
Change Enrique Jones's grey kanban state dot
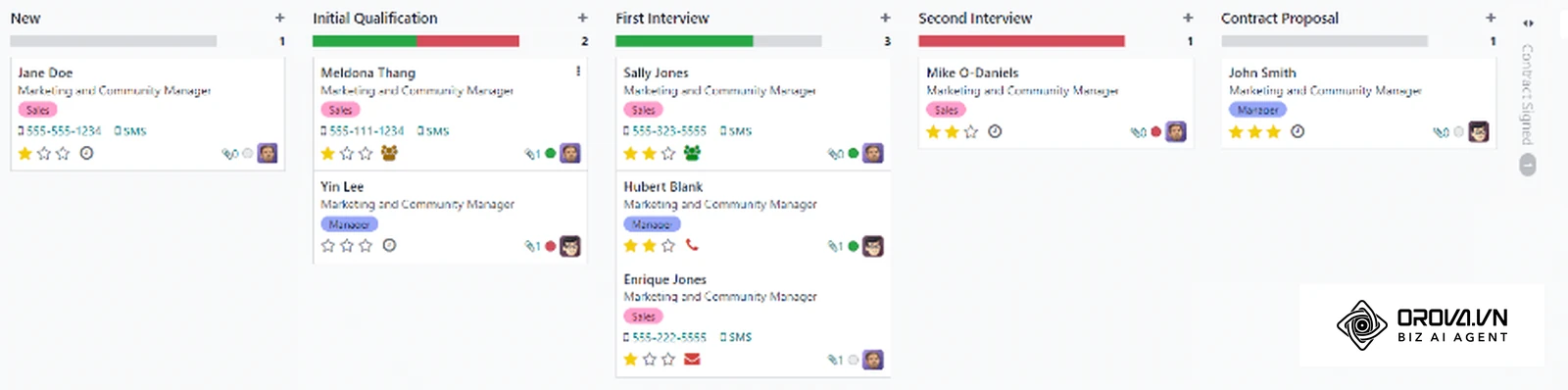[x=854, y=360]
